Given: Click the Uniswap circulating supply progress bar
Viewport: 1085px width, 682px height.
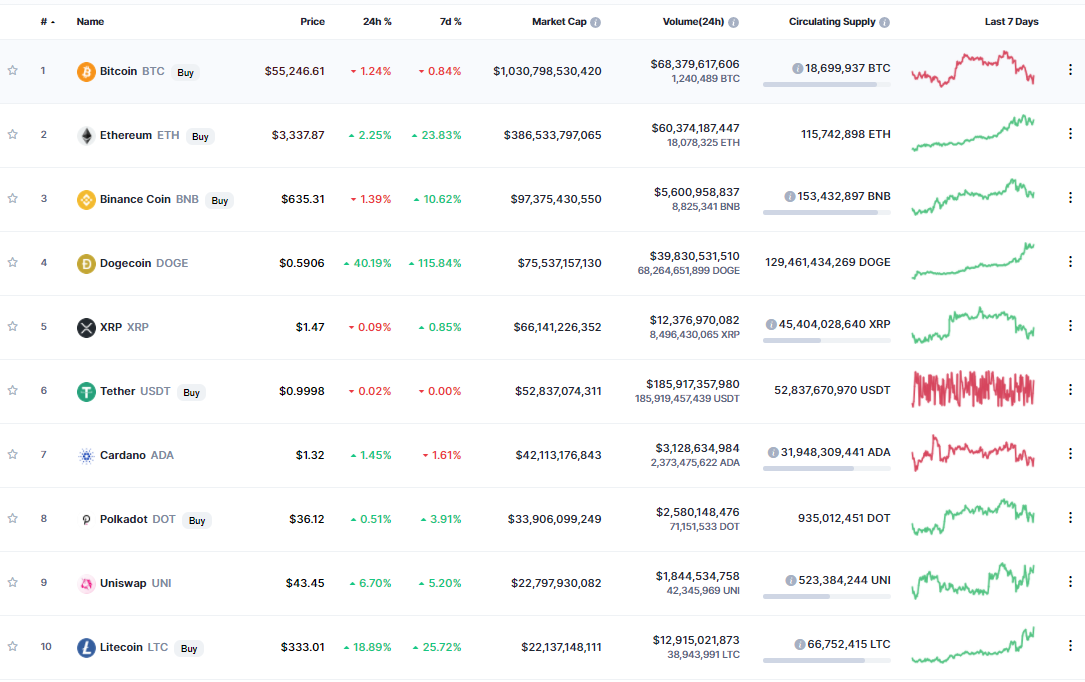Looking at the screenshot, I should (827, 596).
